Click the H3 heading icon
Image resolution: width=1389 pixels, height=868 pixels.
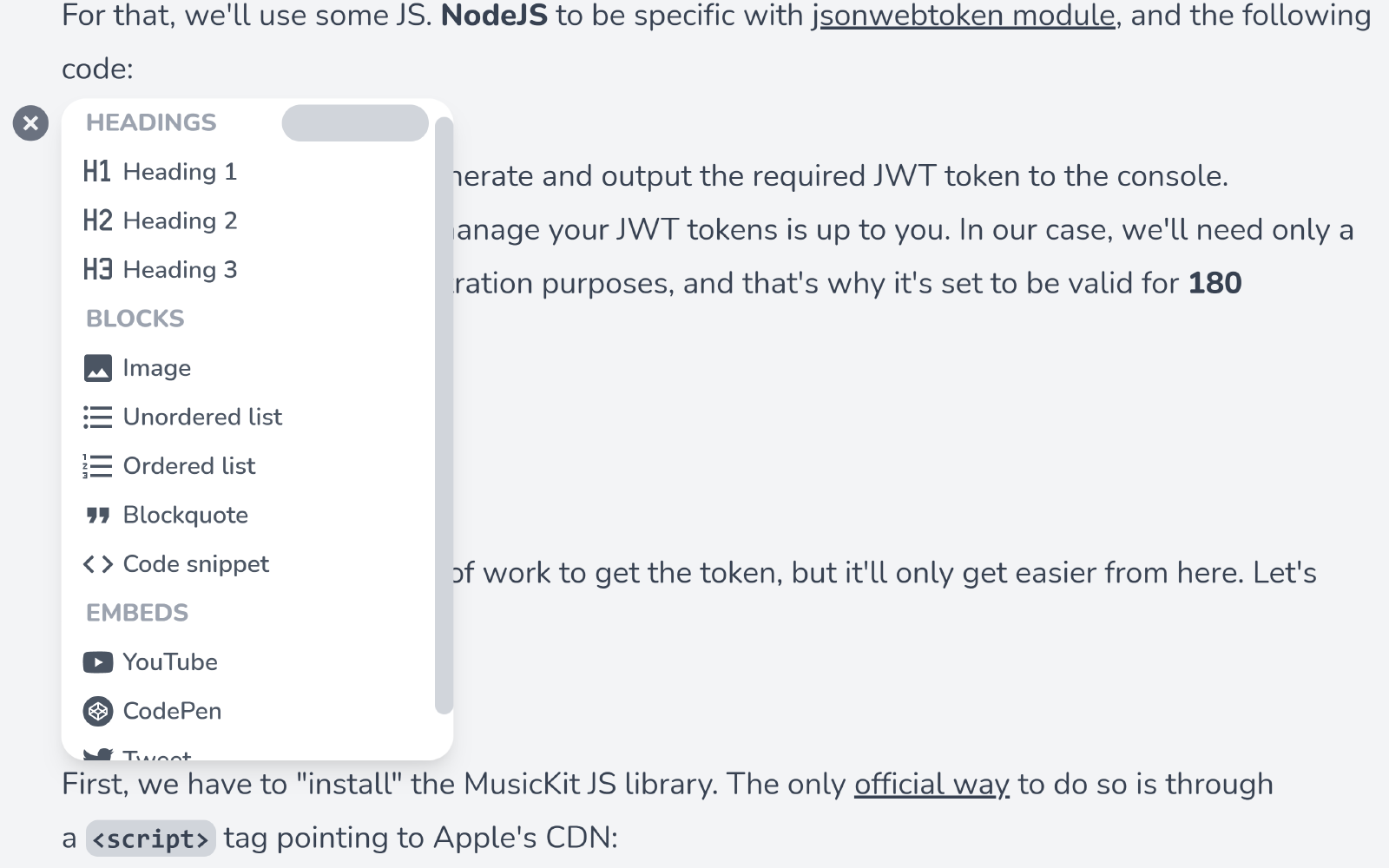(x=97, y=270)
